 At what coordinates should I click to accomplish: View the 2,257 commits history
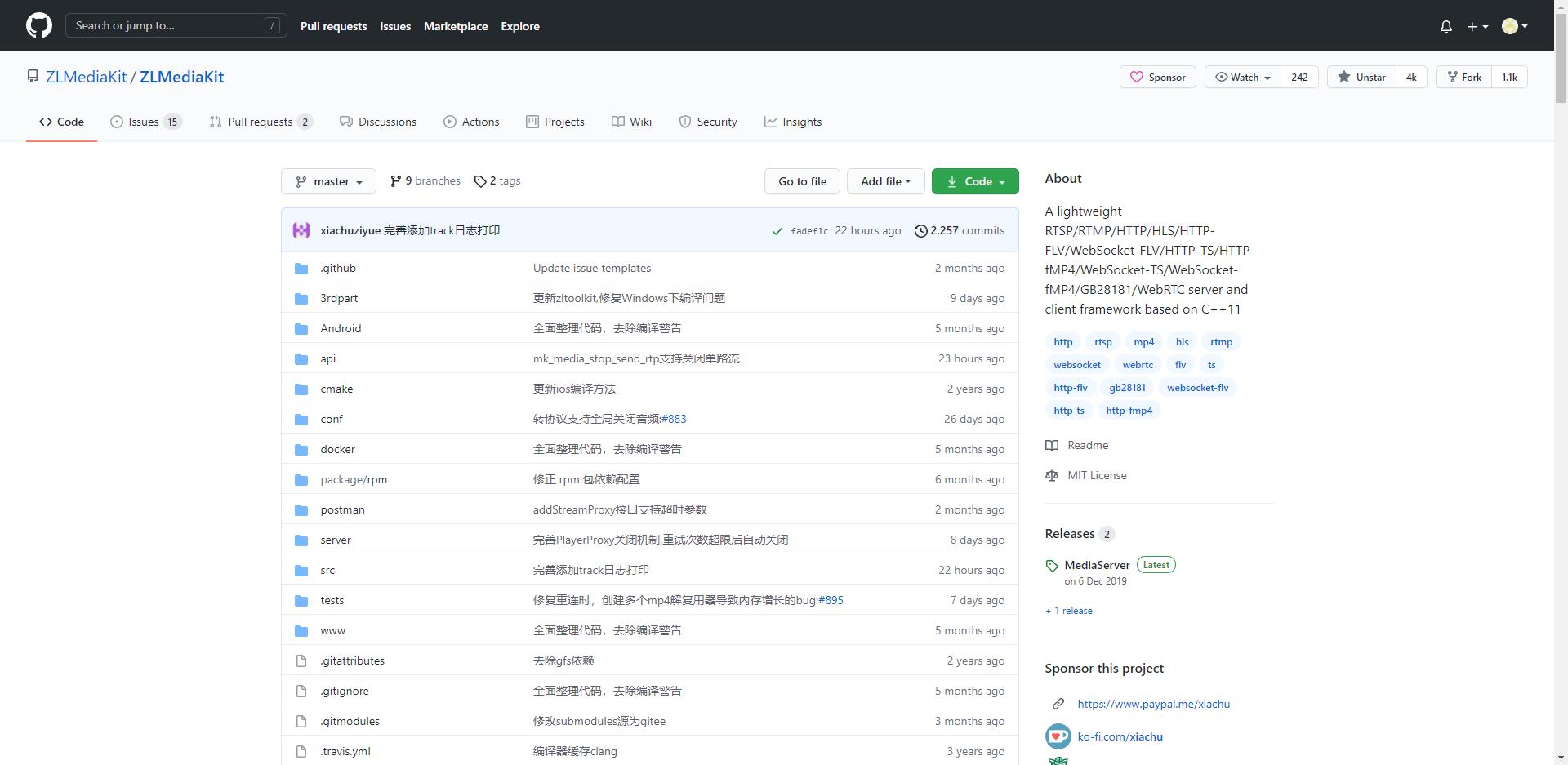tap(960, 231)
